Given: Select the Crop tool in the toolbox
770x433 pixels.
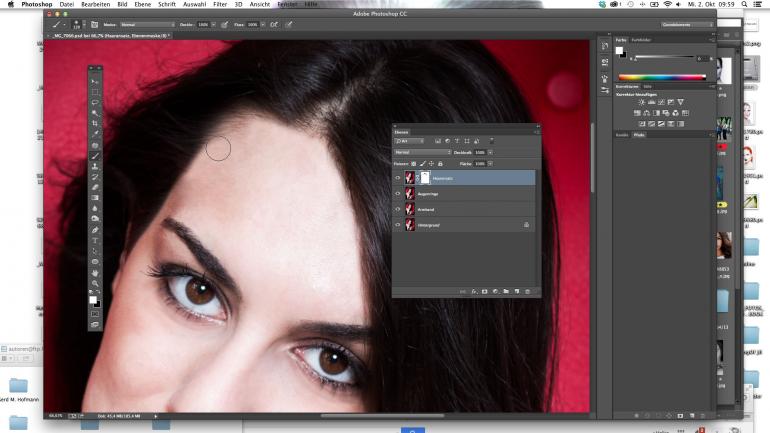Looking at the screenshot, I should pos(95,123).
